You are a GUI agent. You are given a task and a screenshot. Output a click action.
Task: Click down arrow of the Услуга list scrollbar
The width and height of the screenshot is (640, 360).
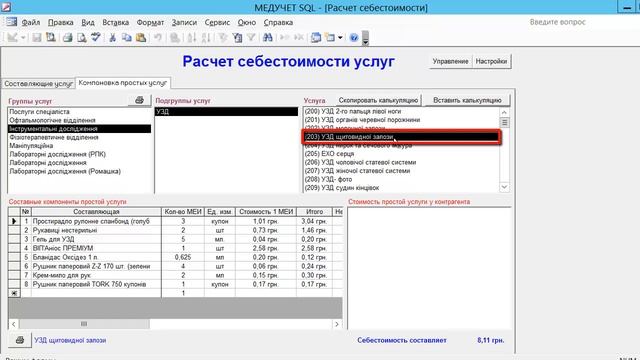pyautogui.click(x=504, y=187)
